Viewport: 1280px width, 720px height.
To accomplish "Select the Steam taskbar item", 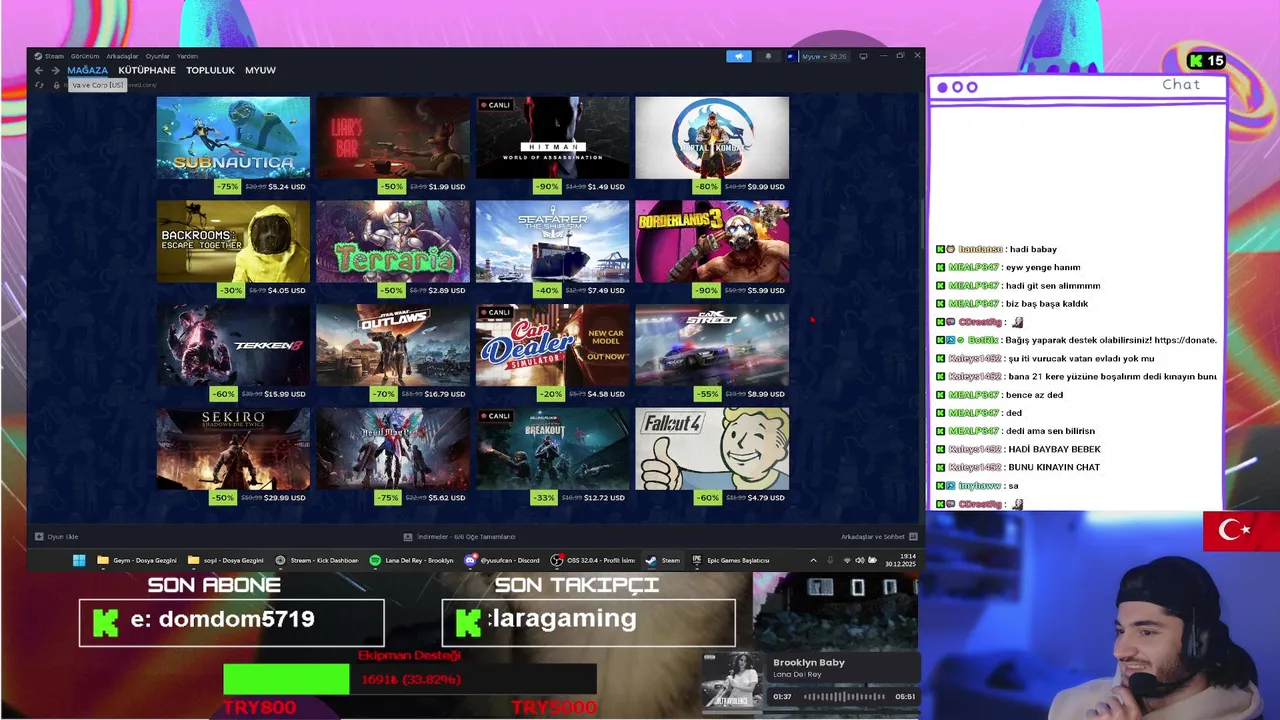I will coord(663,560).
